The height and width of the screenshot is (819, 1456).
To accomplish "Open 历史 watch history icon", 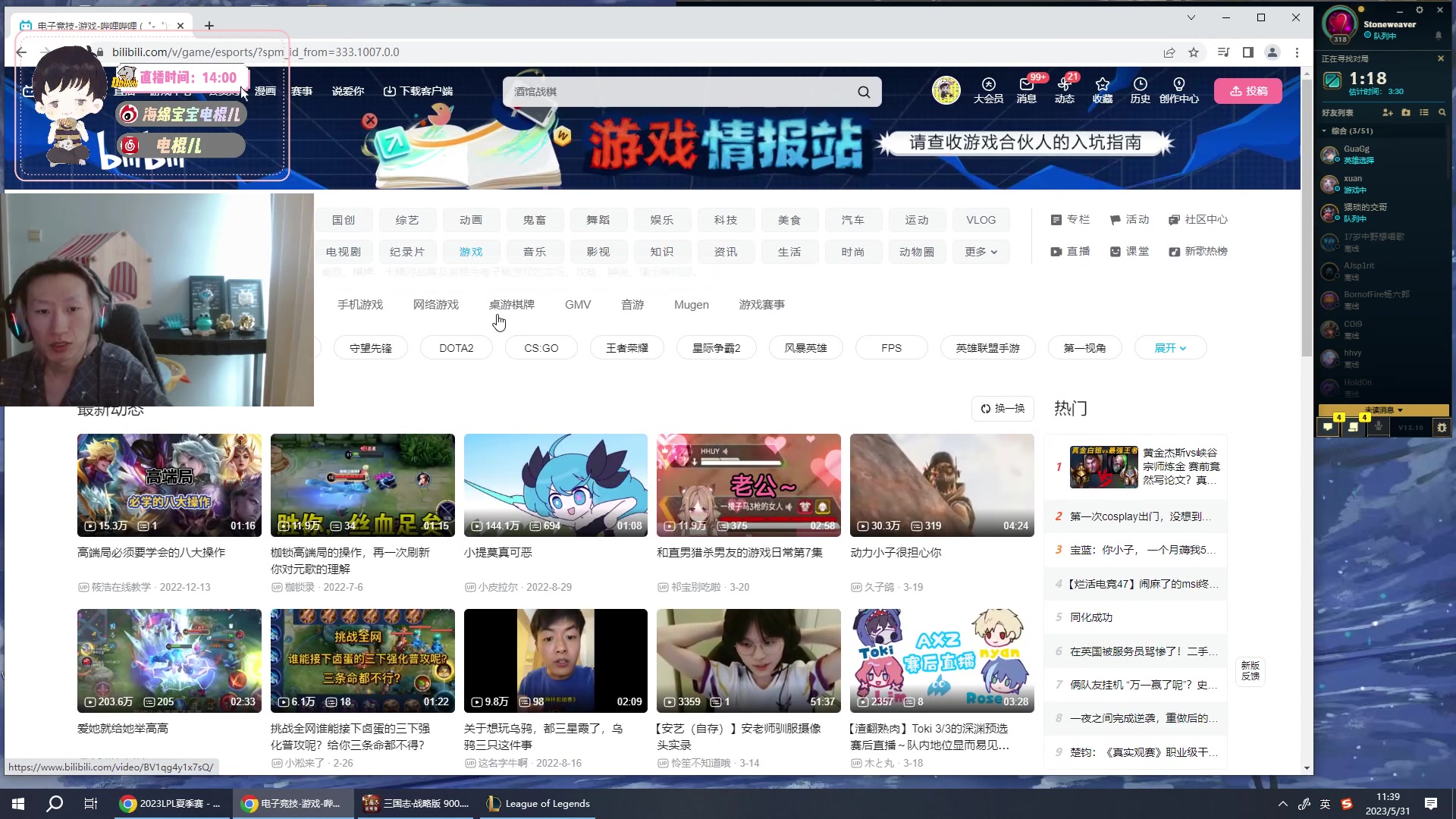I will [1141, 90].
